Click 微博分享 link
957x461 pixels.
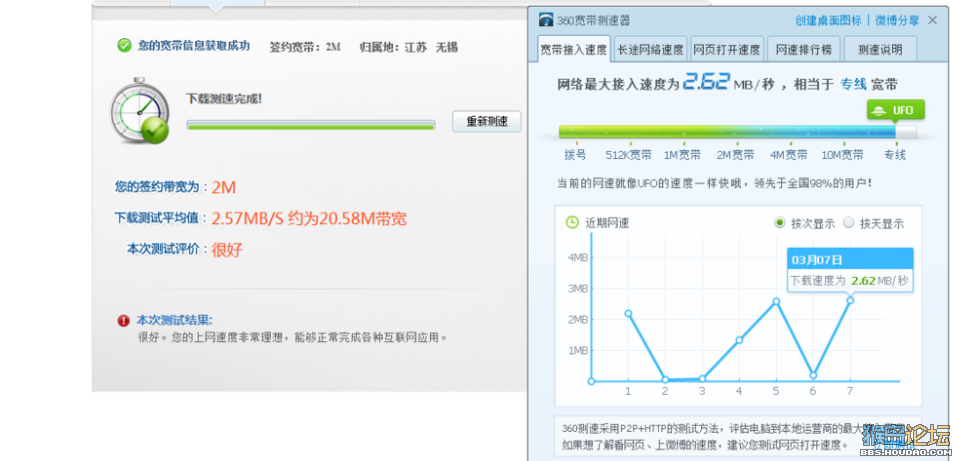click(897, 20)
